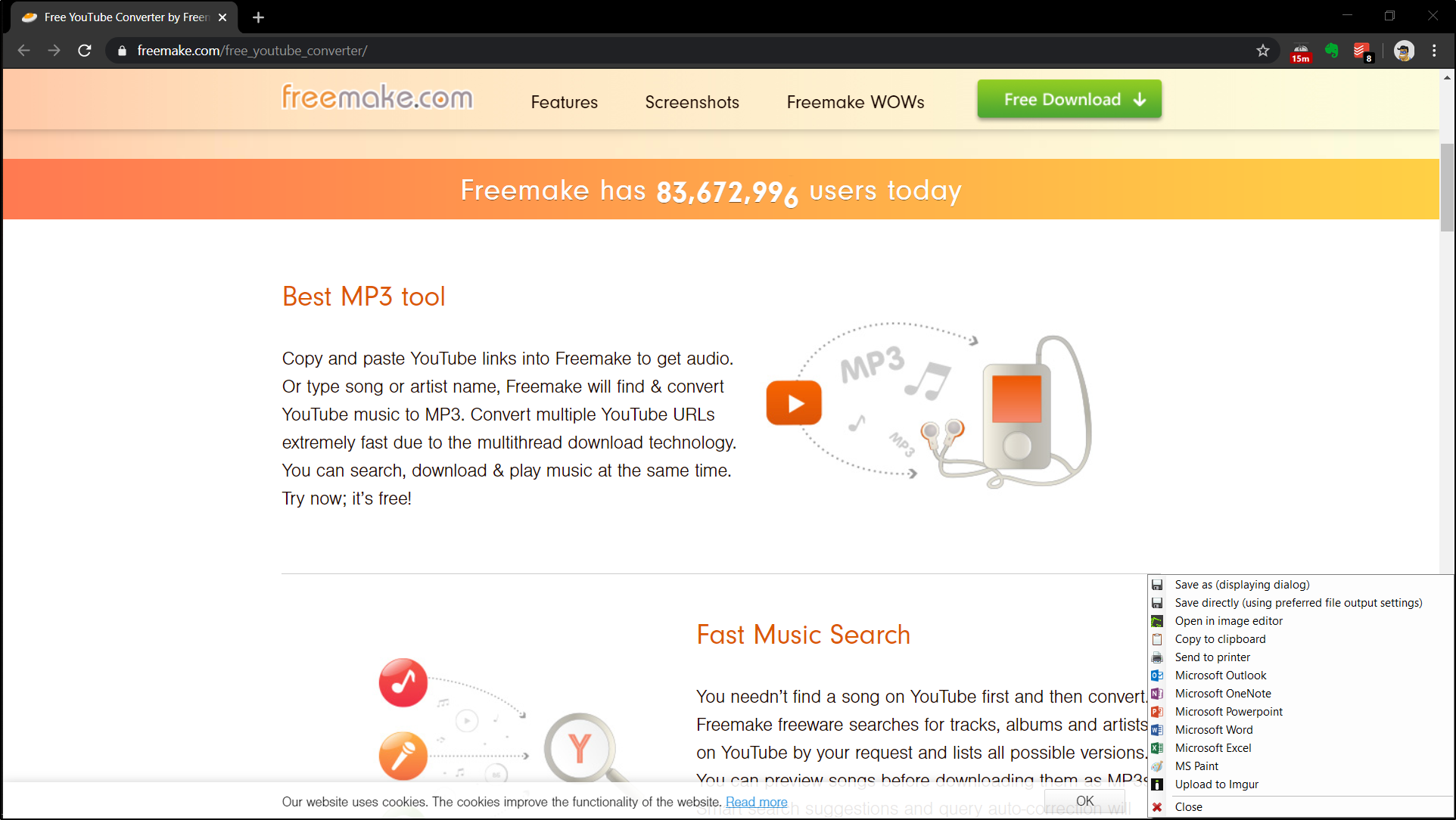Select Microsoft OneNote from context menu

[1222, 693]
